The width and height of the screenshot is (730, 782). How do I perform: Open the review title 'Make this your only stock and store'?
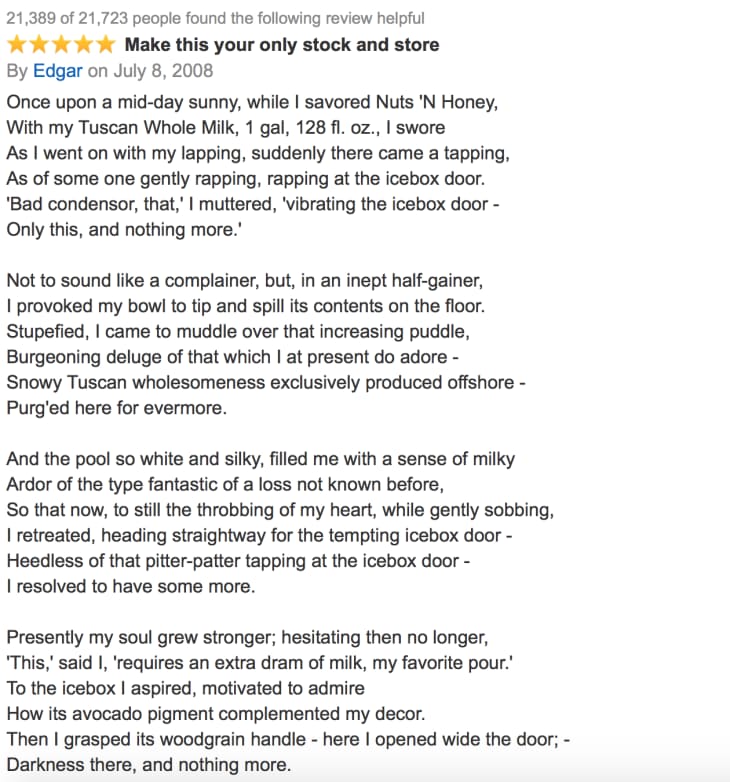281,45
